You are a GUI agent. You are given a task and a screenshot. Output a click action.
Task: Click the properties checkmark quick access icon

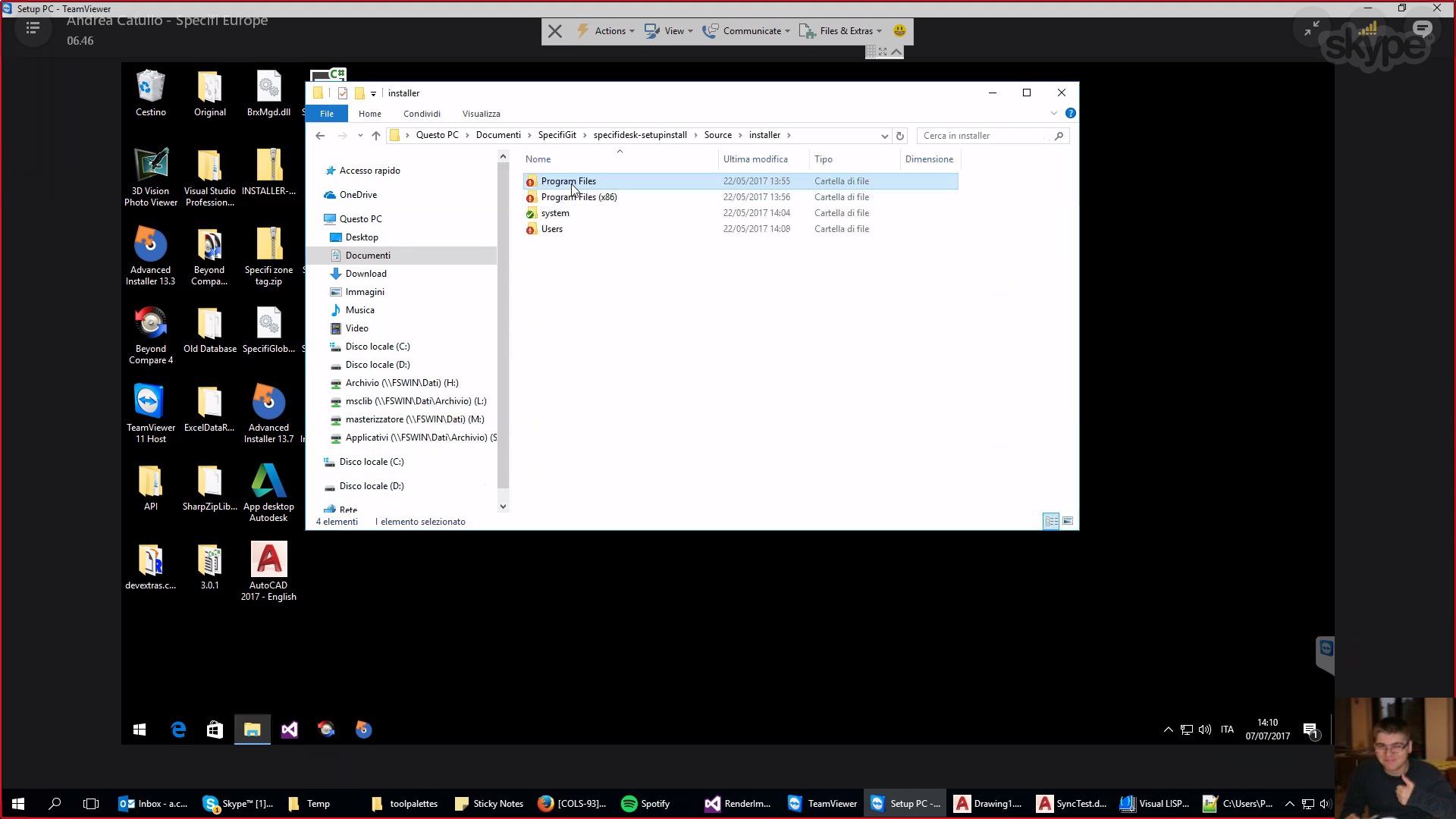point(343,93)
